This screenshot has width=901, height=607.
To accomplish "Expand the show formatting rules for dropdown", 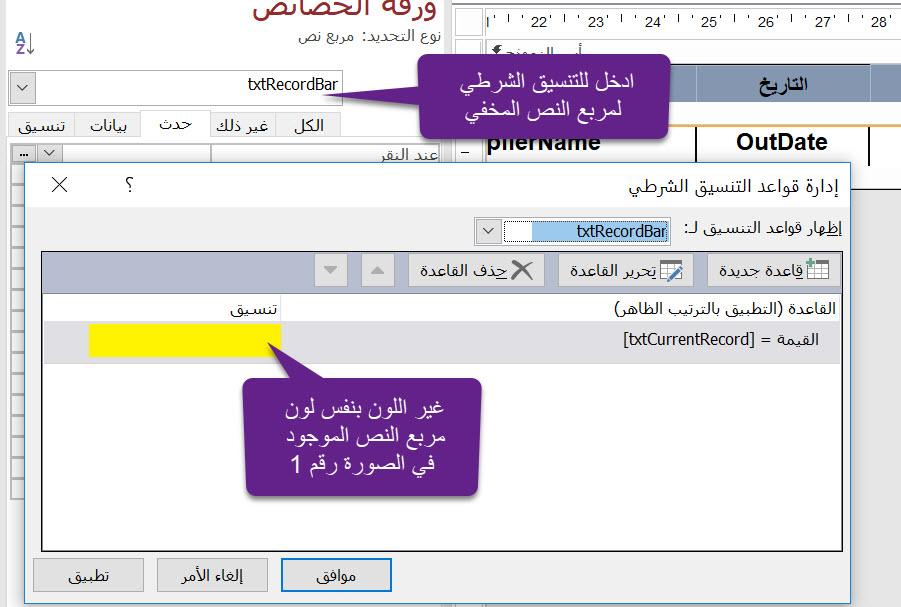I will pyautogui.click(x=487, y=231).
